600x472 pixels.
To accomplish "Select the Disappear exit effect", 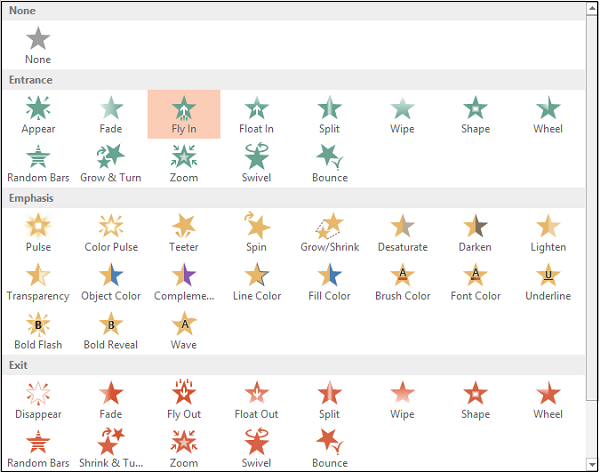I will click(38, 400).
